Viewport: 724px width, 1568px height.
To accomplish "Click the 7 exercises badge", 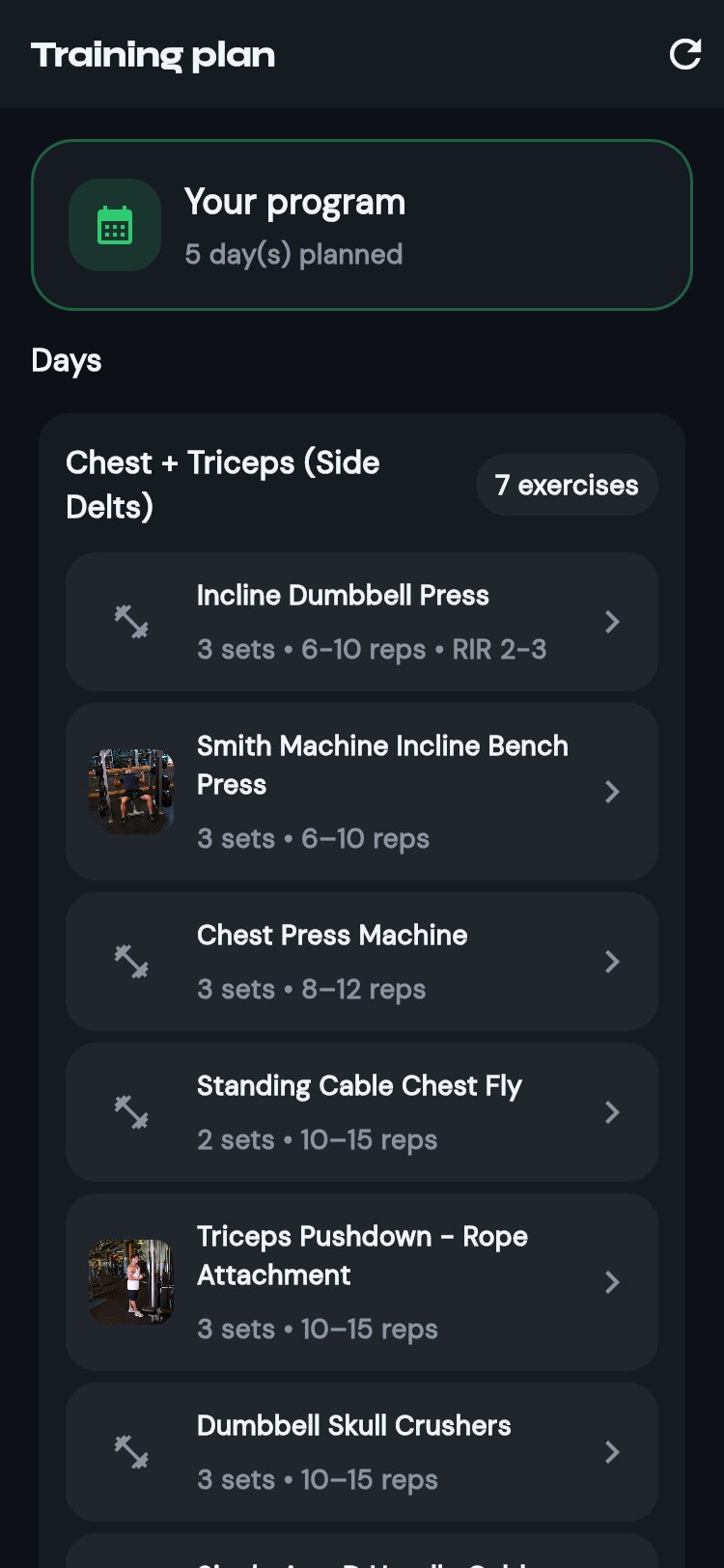I will (566, 485).
